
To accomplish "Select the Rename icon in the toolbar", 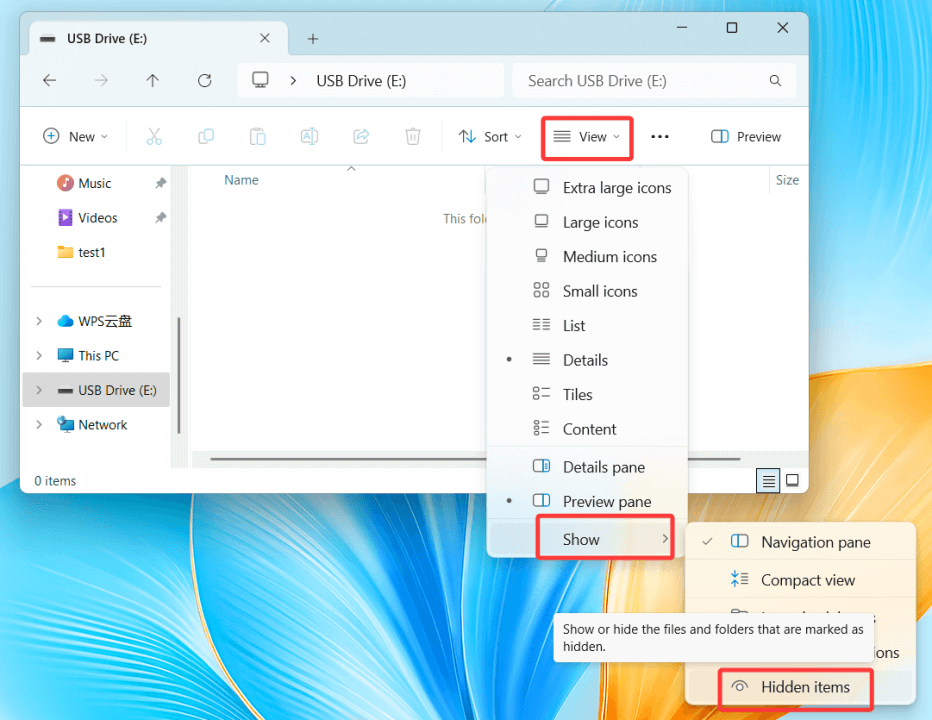I will tap(309, 136).
